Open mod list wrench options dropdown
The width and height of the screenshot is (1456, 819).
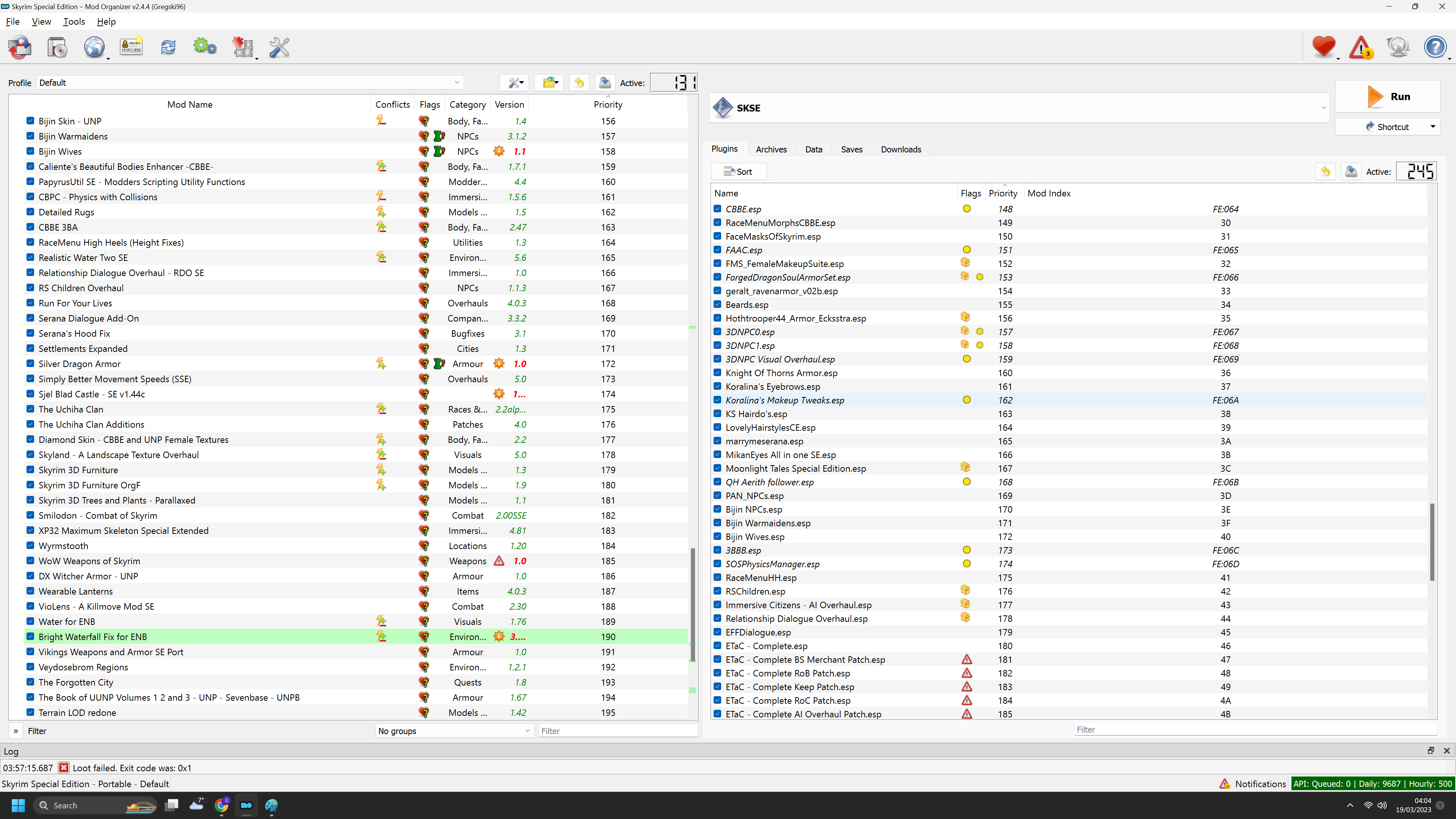[515, 83]
